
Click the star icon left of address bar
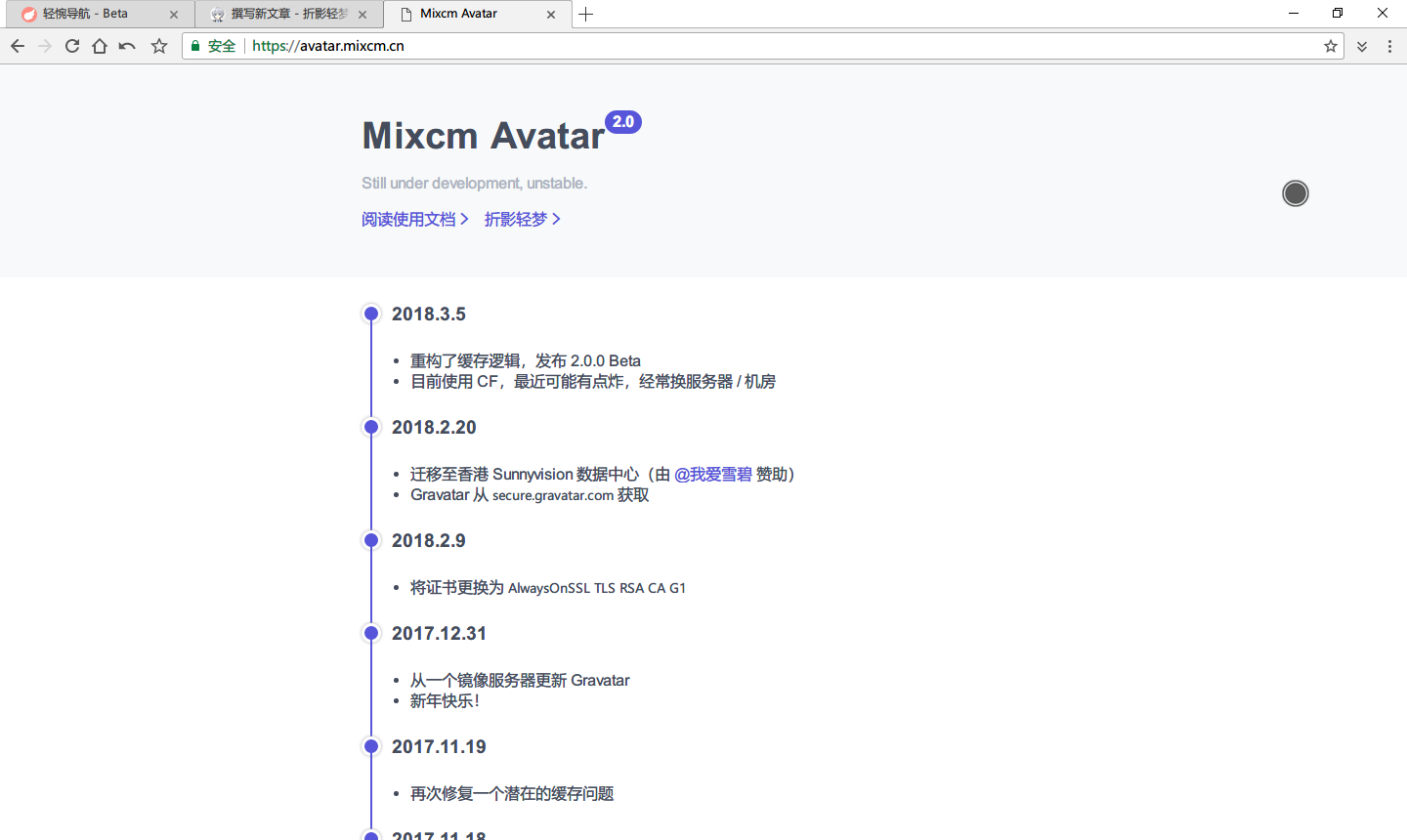[159, 46]
